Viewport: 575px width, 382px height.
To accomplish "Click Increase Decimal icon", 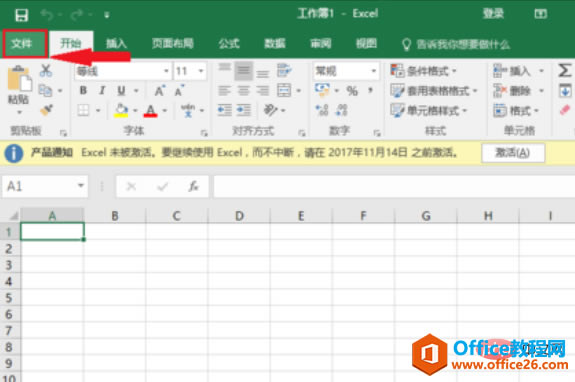I will pyautogui.click(x=322, y=110).
